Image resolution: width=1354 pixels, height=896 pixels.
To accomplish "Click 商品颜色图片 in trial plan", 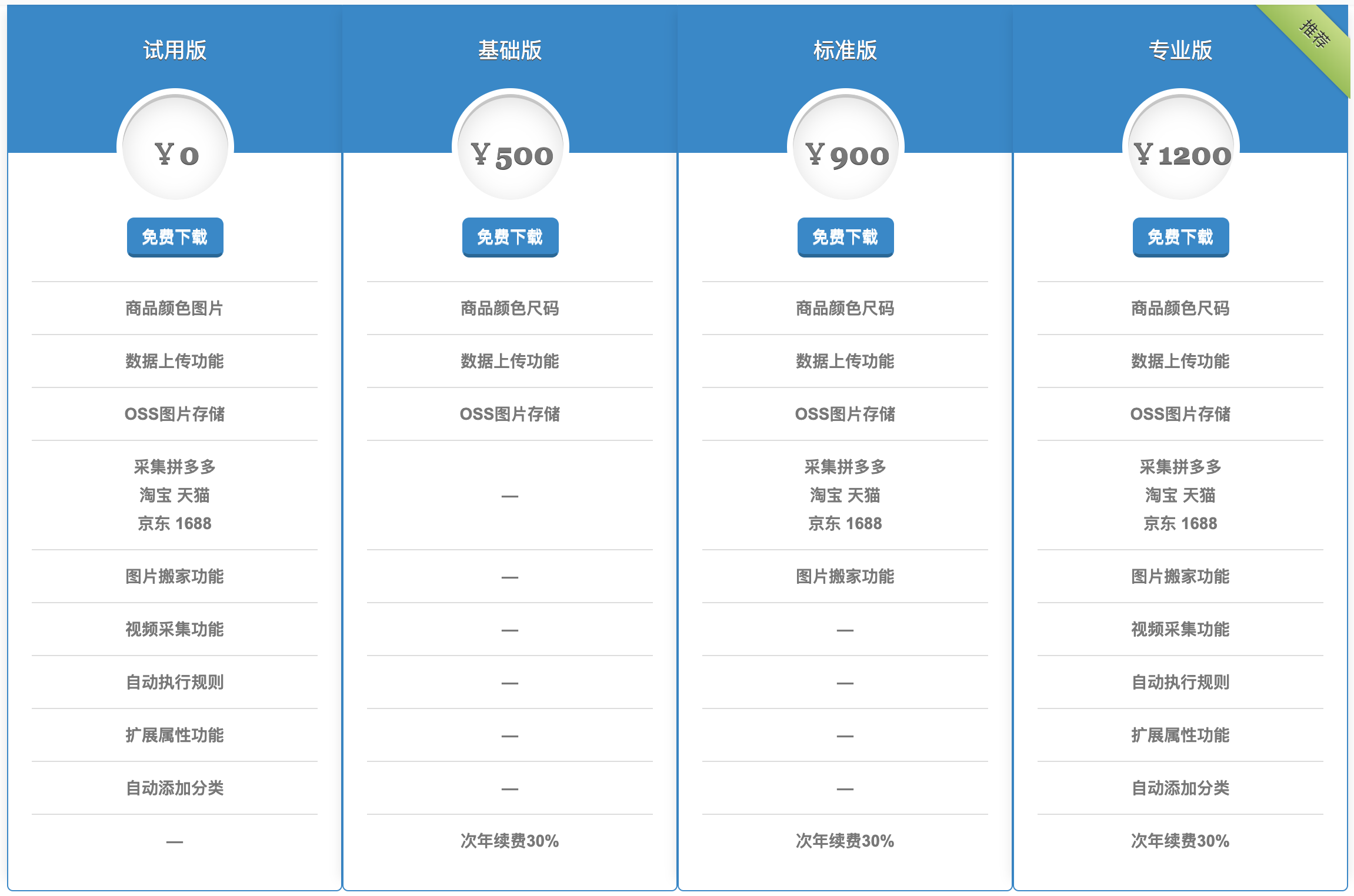I will (x=175, y=308).
